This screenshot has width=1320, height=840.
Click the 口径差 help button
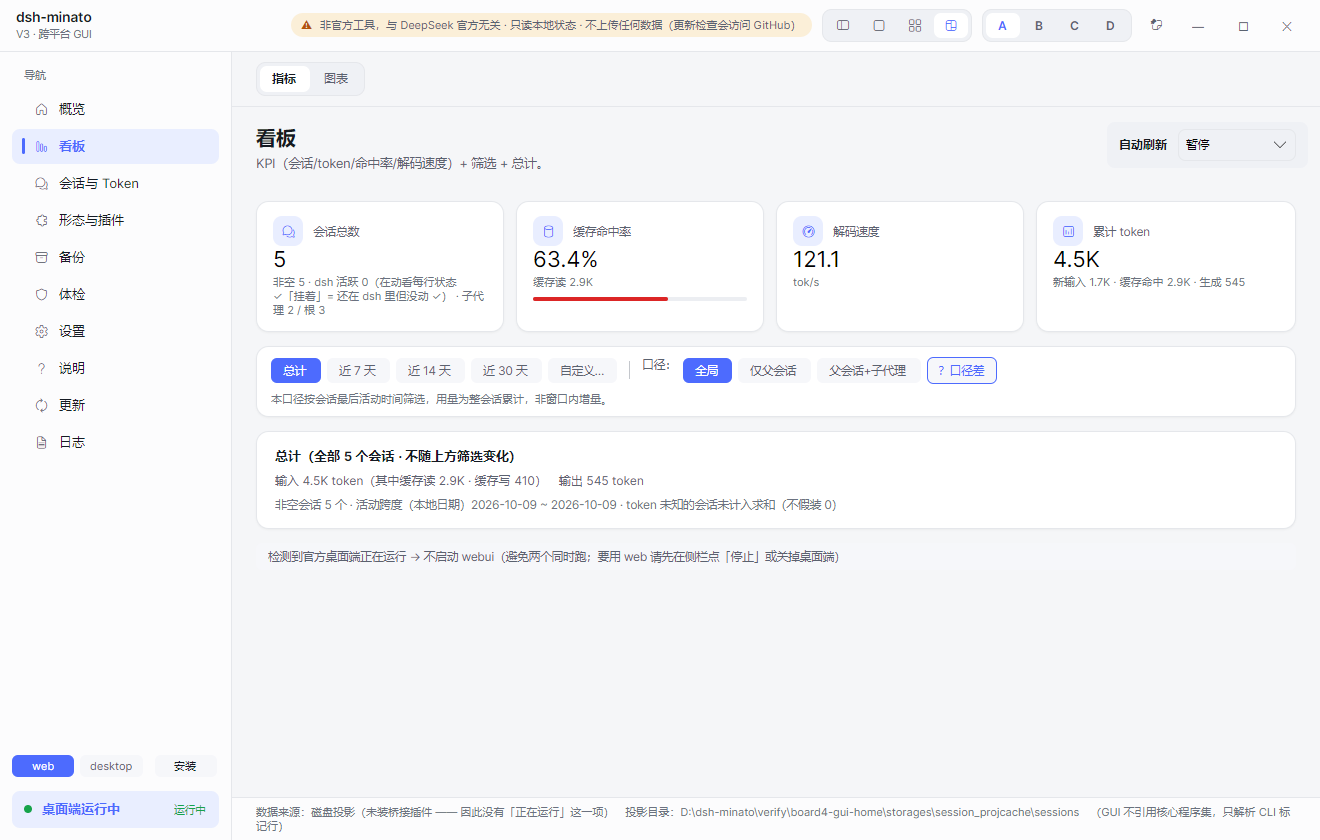pos(962,371)
